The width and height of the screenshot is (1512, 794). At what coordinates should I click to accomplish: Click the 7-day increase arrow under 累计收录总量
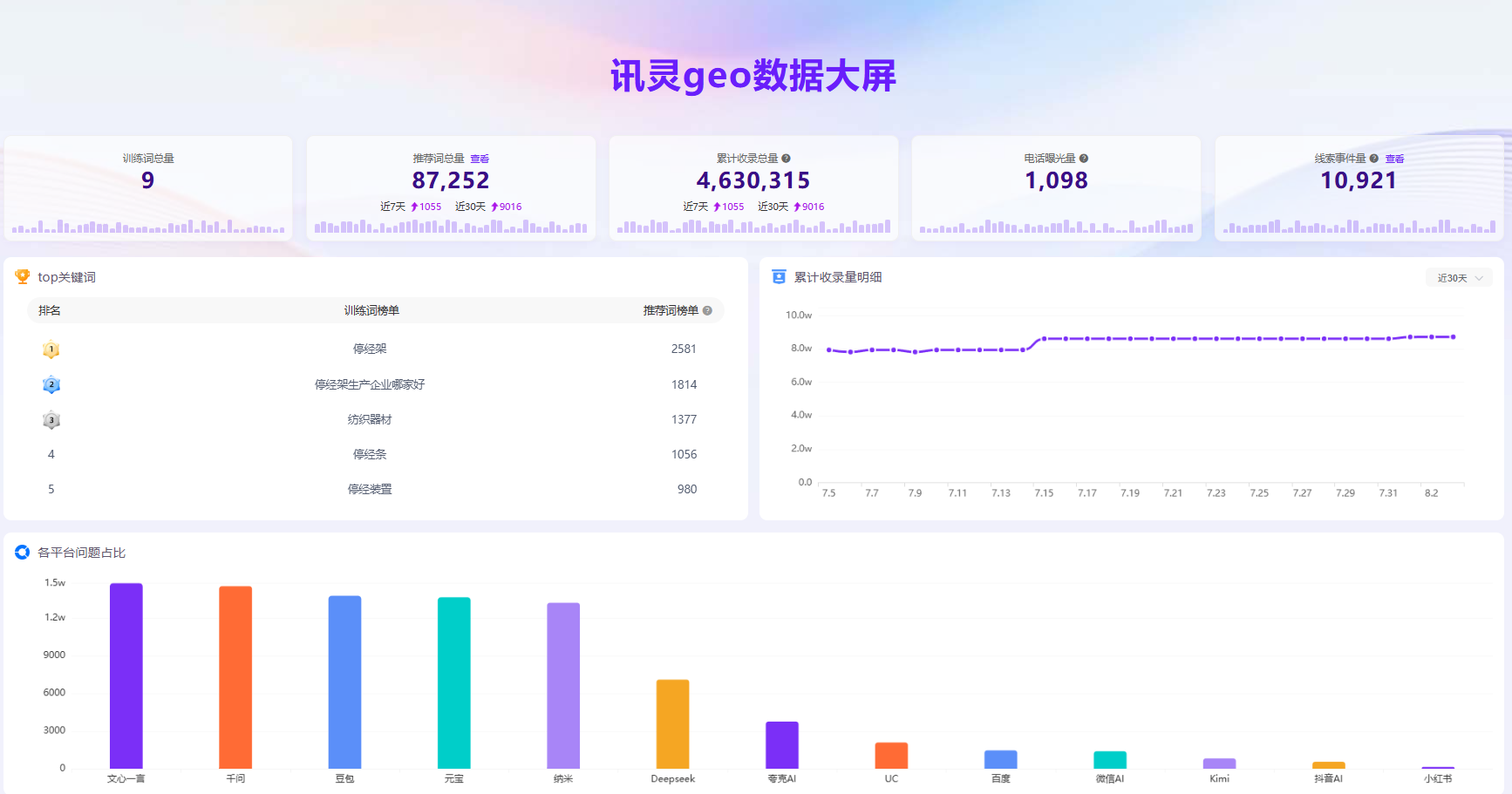pyautogui.click(x=717, y=207)
